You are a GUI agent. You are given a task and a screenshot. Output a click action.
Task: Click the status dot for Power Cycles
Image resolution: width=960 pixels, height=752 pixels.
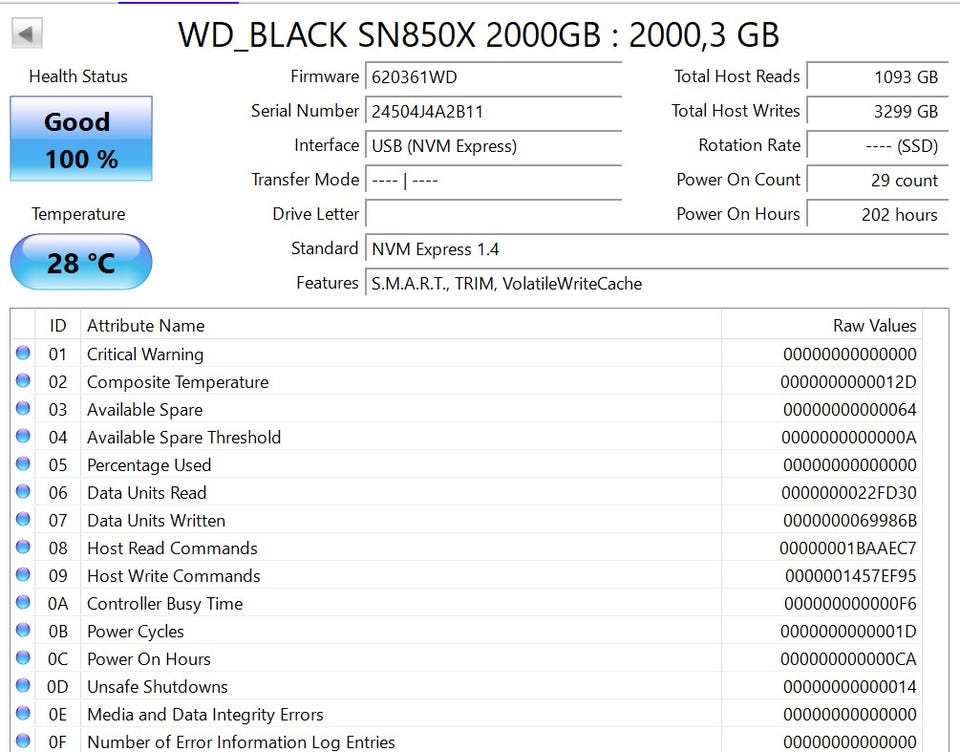pos(23,630)
